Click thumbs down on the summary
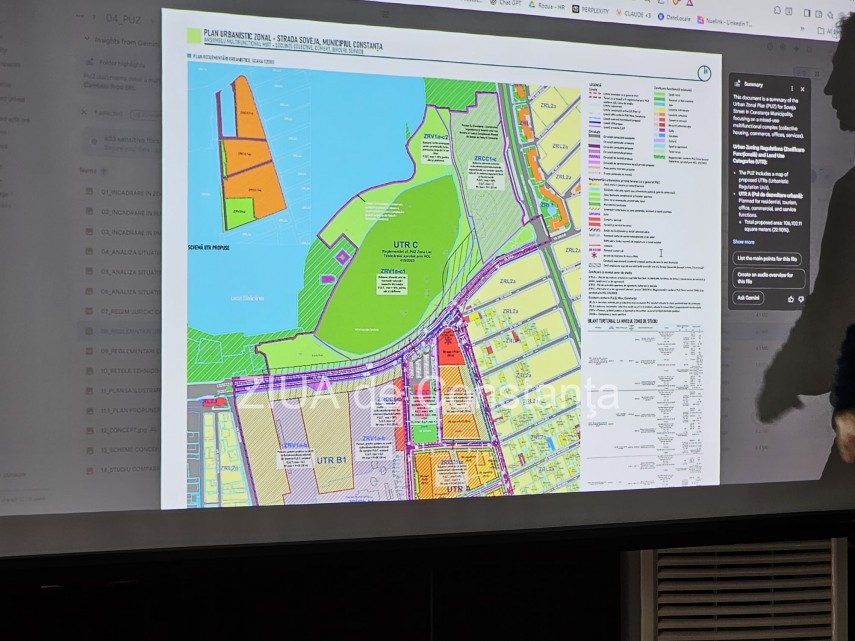 pyautogui.click(x=801, y=298)
